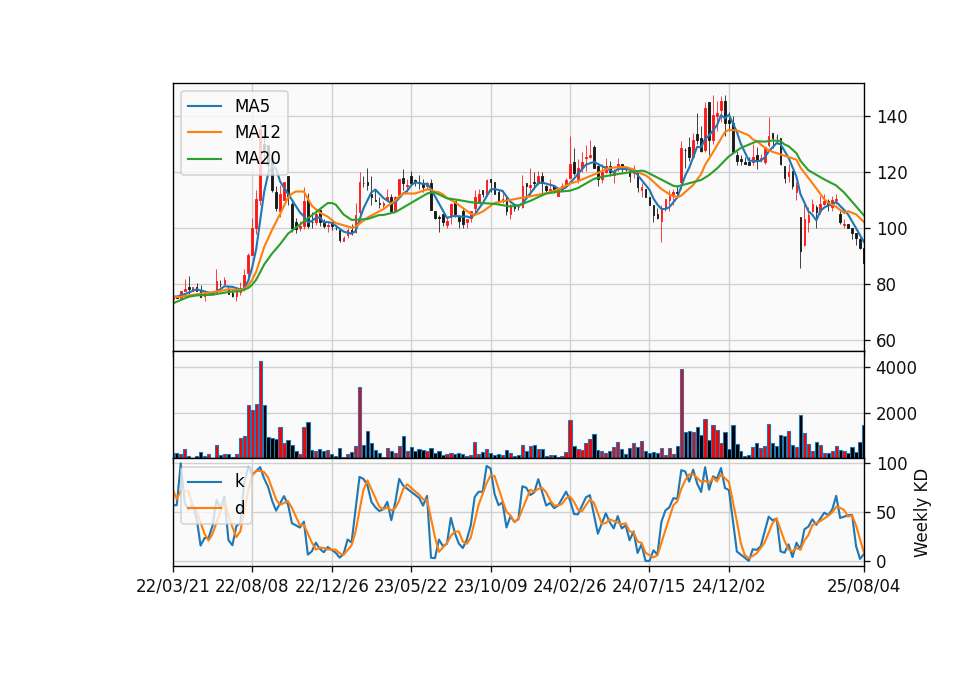
Task: Click the 24/12/02 date tick label
Action: point(729,586)
